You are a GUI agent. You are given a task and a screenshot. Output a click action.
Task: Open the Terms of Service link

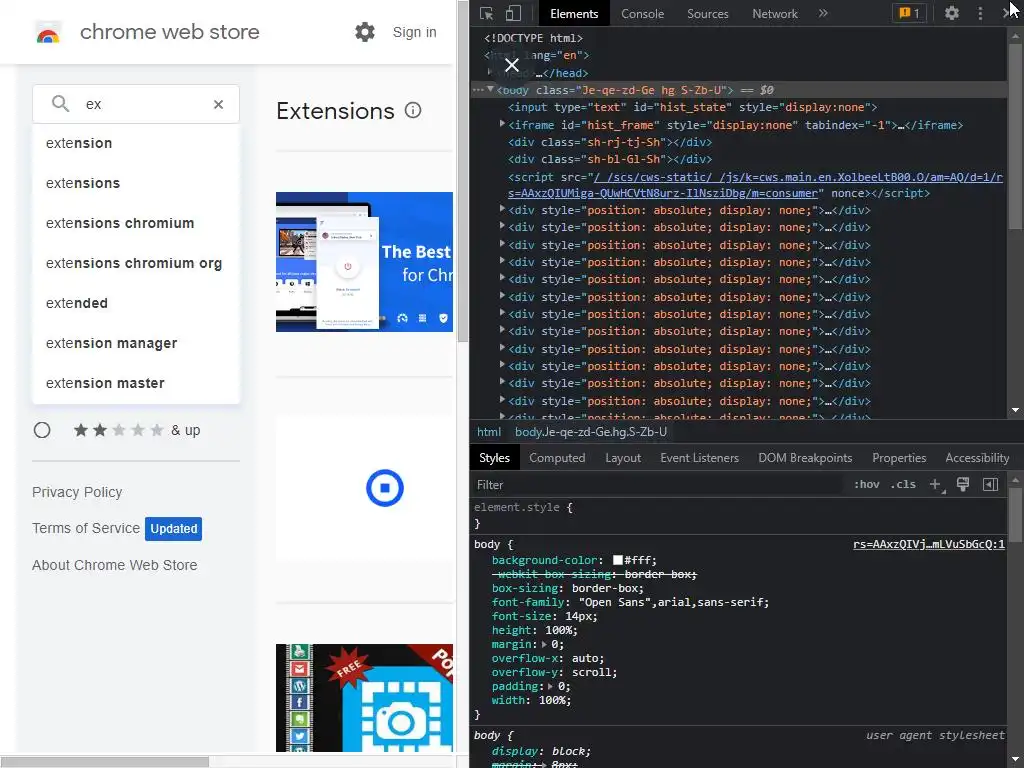click(x=86, y=528)
